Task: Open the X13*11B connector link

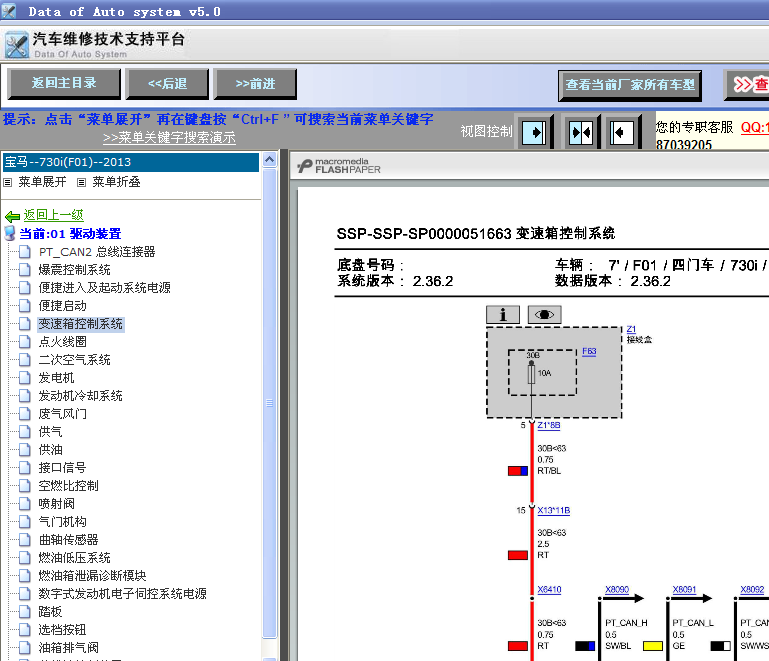Action: [554, 510]
